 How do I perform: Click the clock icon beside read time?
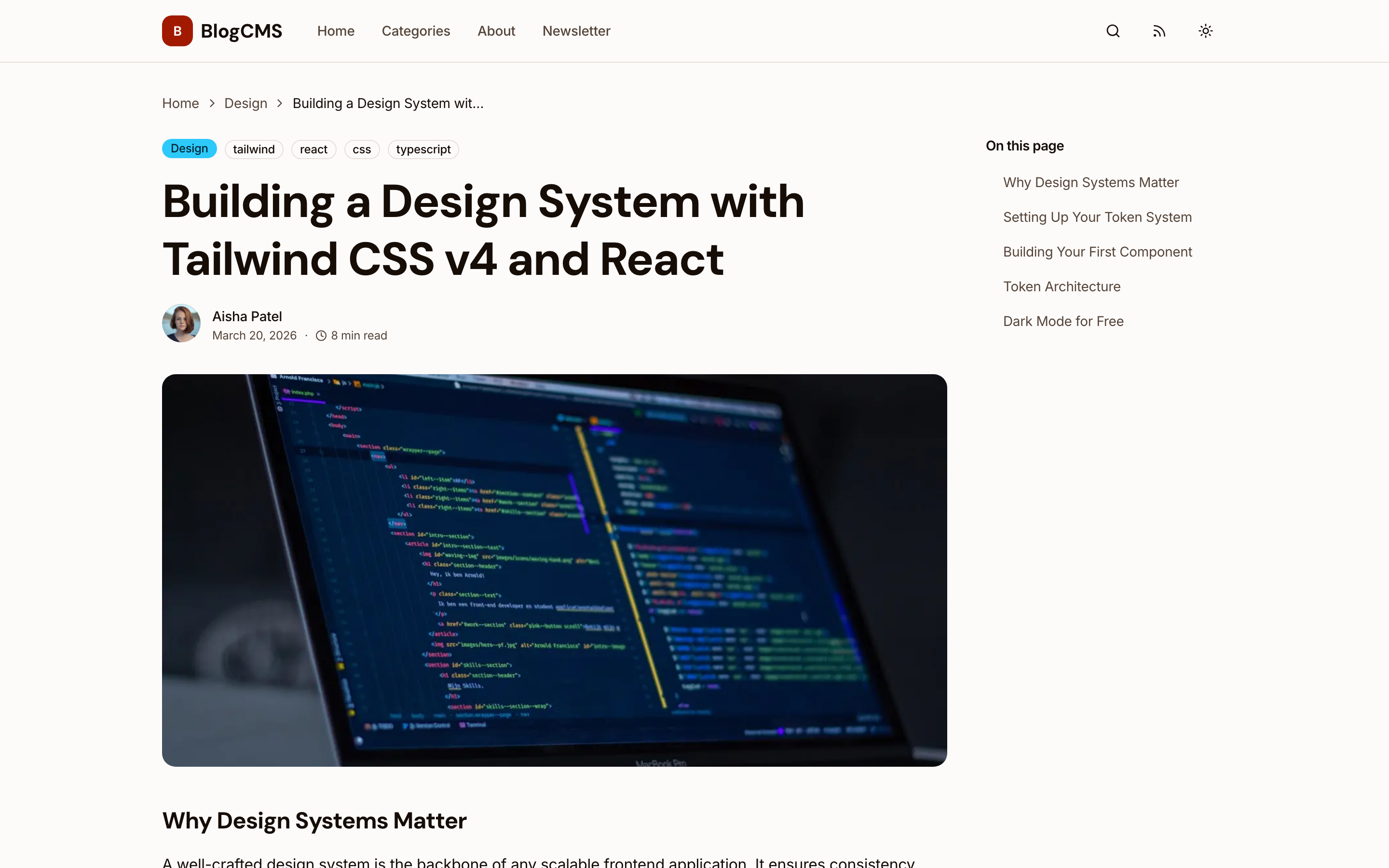320,335
